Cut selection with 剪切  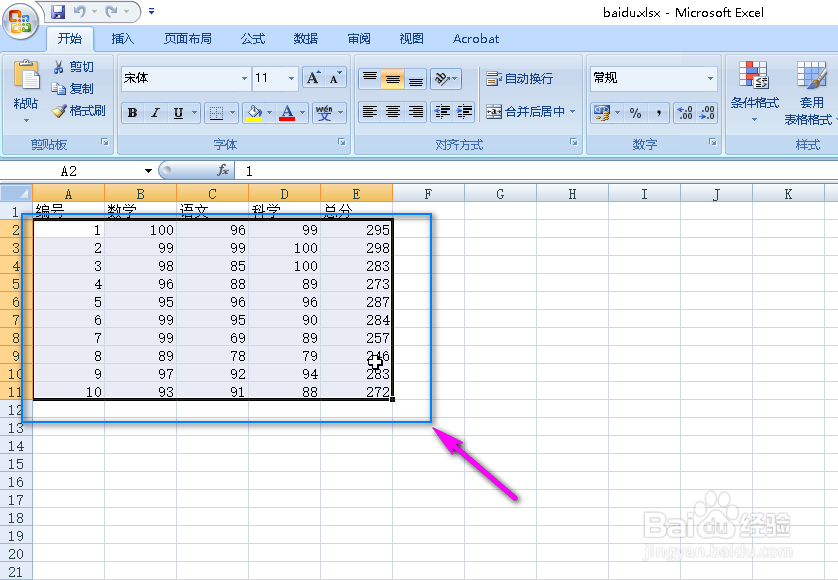click(73, 67)
